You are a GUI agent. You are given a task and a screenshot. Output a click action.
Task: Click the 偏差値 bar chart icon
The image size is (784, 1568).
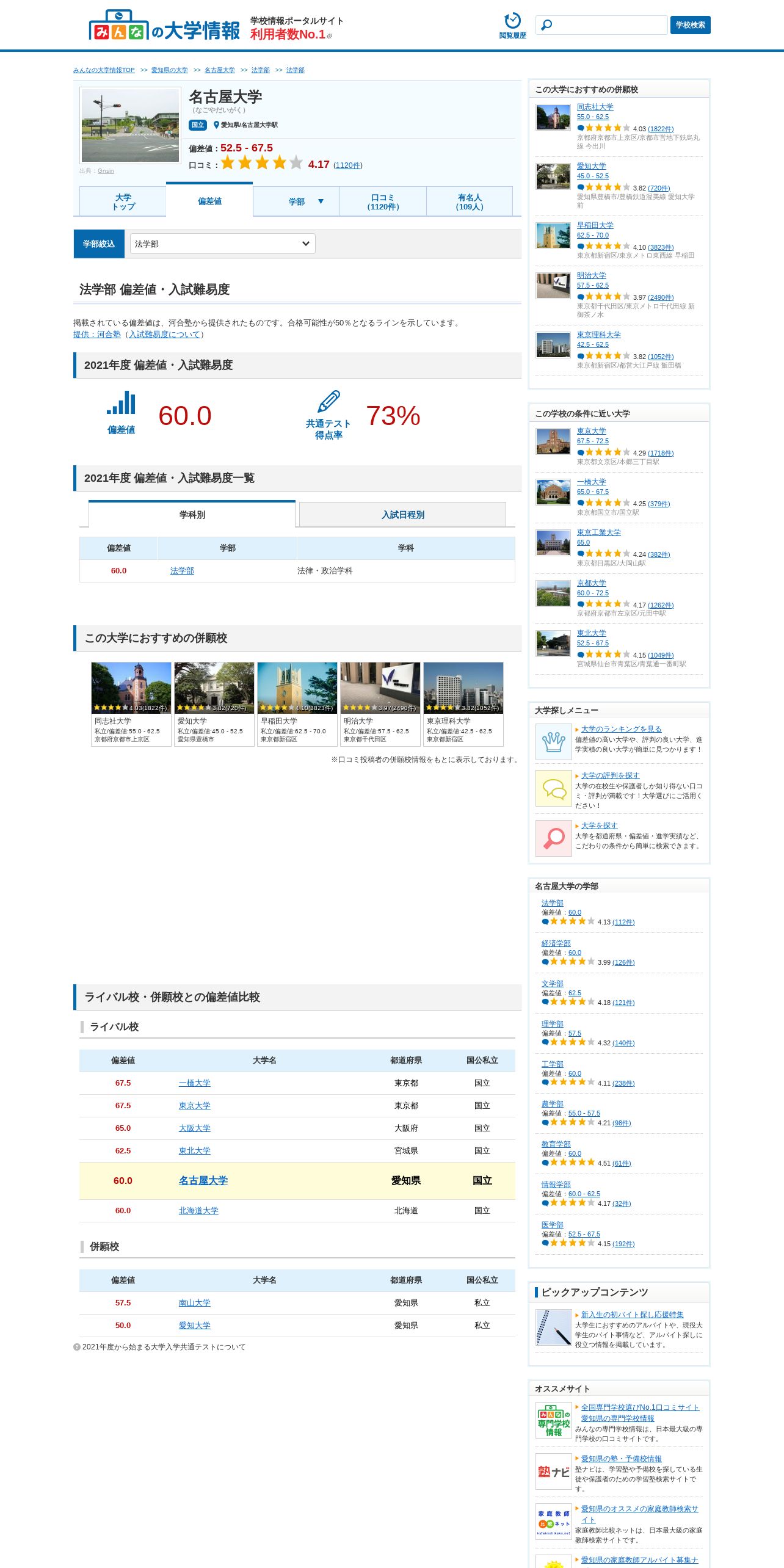[x=121, y=404]
